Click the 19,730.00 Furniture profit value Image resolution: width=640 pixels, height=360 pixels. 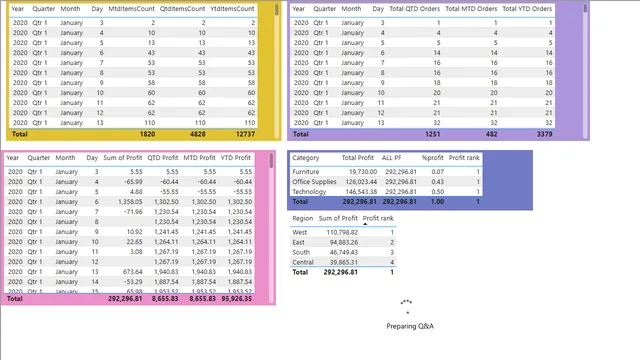[x=363, y=172]
